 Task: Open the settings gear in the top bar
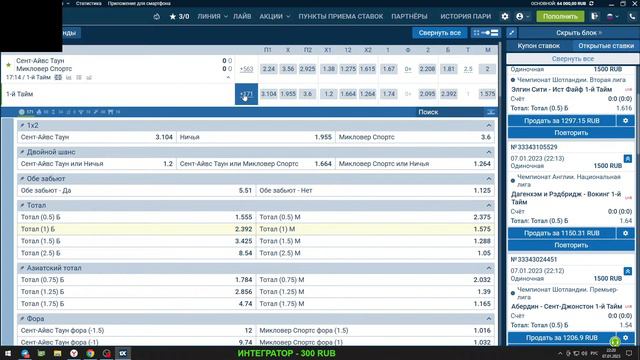coord(505,16)
